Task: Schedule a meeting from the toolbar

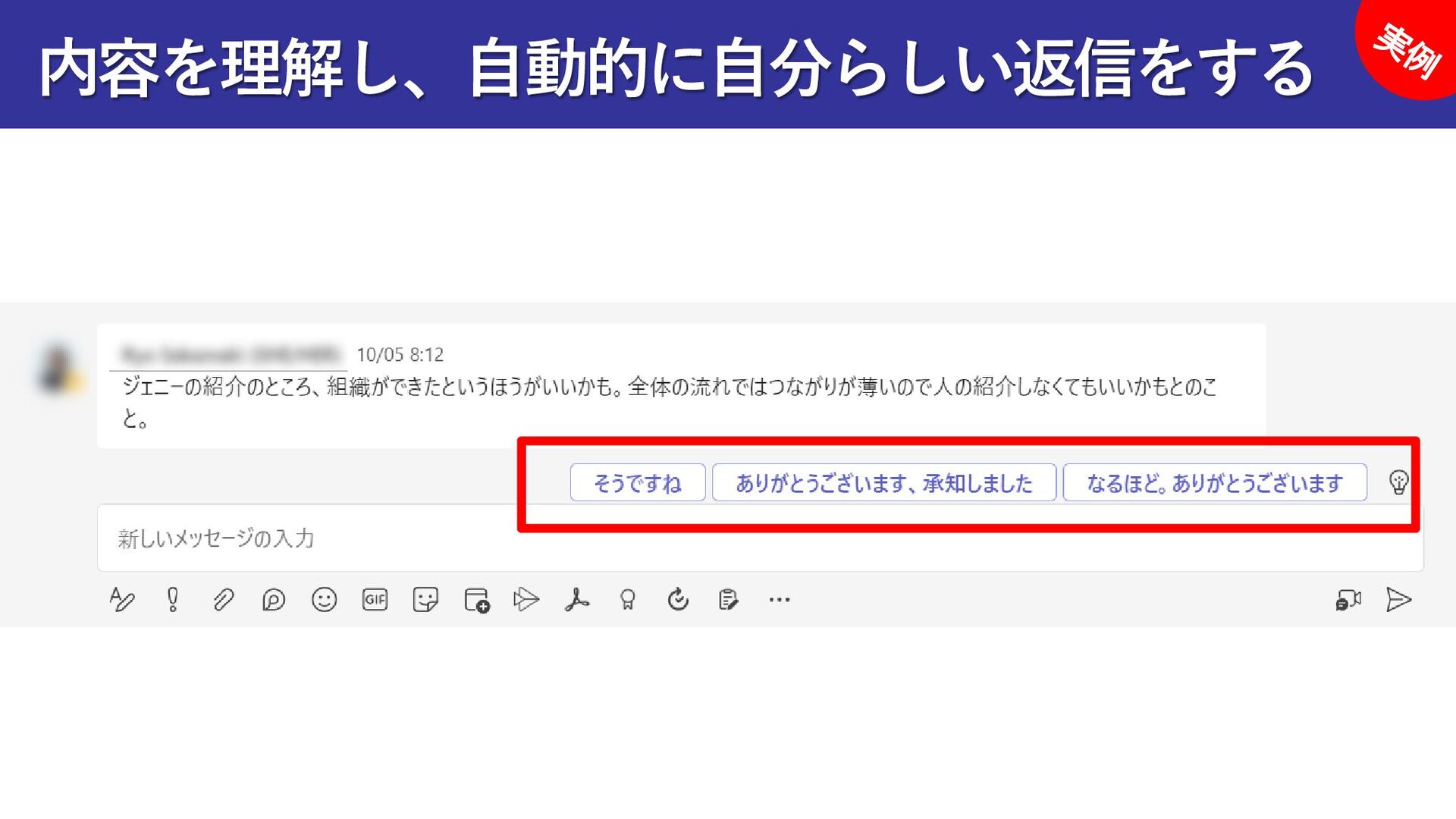Action: coord(476,600)
